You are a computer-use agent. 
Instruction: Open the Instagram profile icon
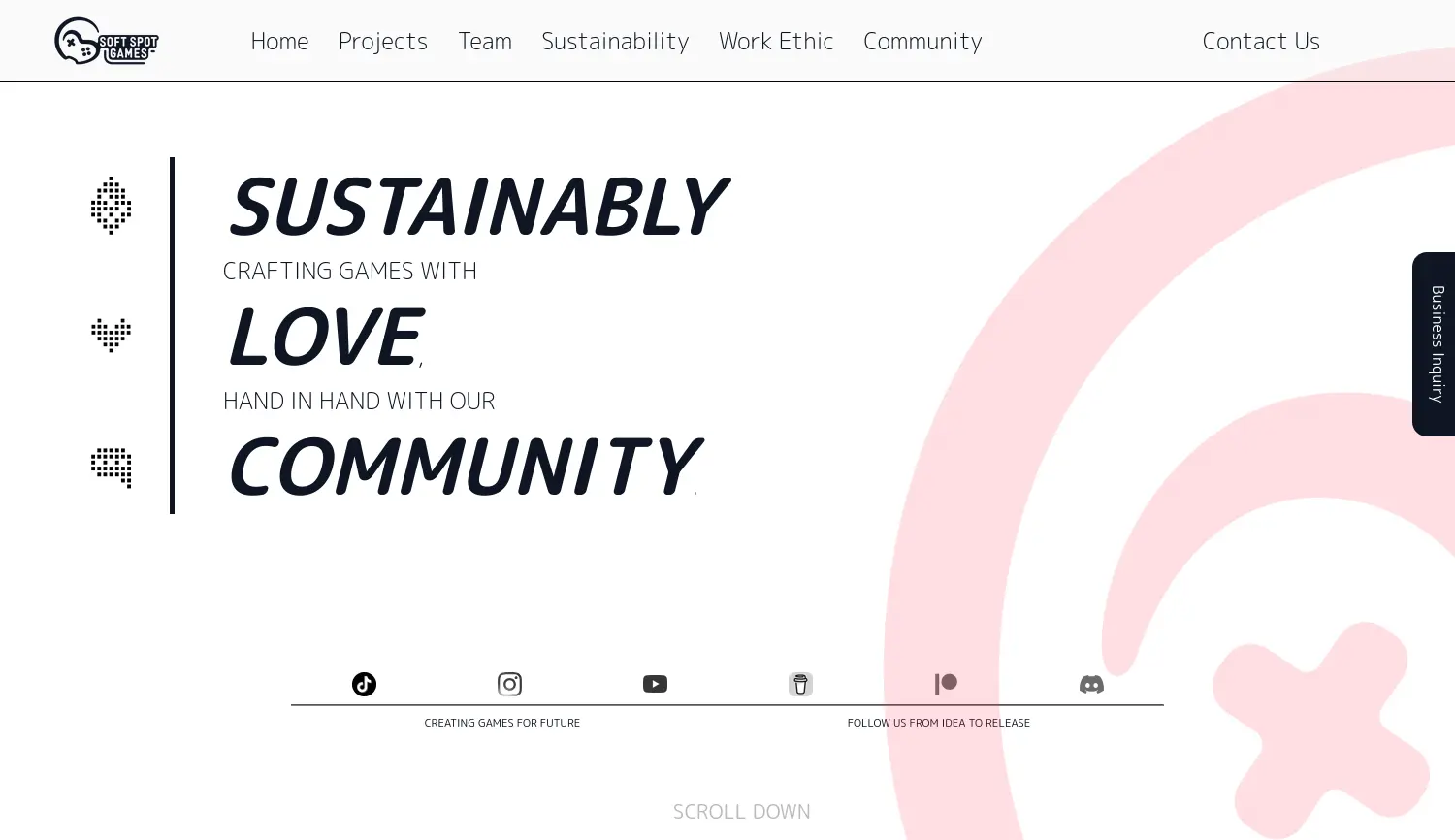click(509, 684)
